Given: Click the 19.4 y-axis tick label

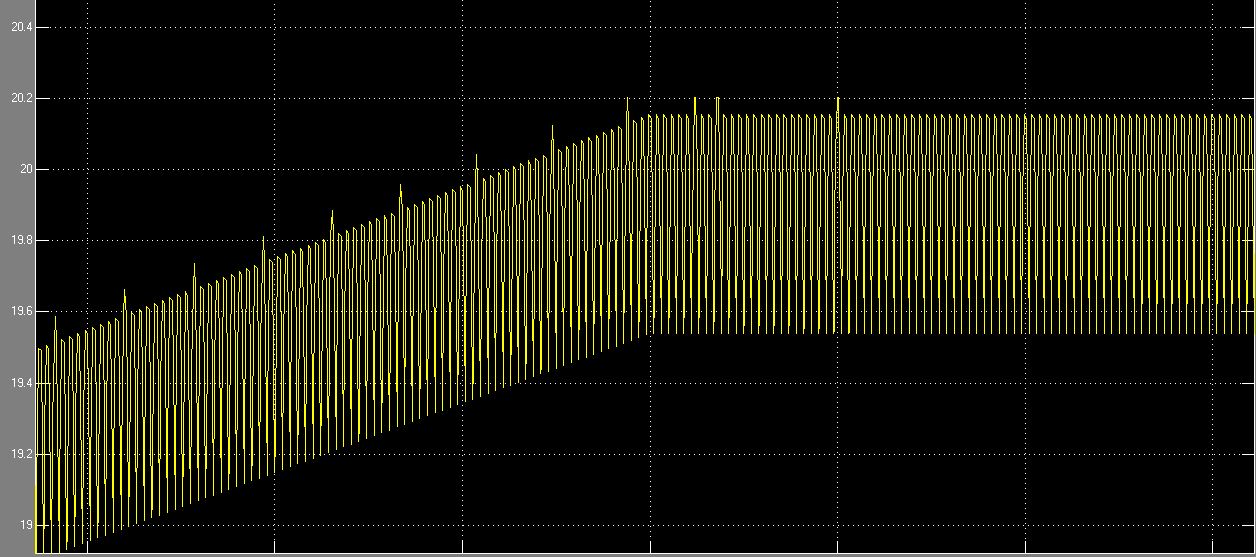Looking at the screenshot, I should click(x=21, y=383).
